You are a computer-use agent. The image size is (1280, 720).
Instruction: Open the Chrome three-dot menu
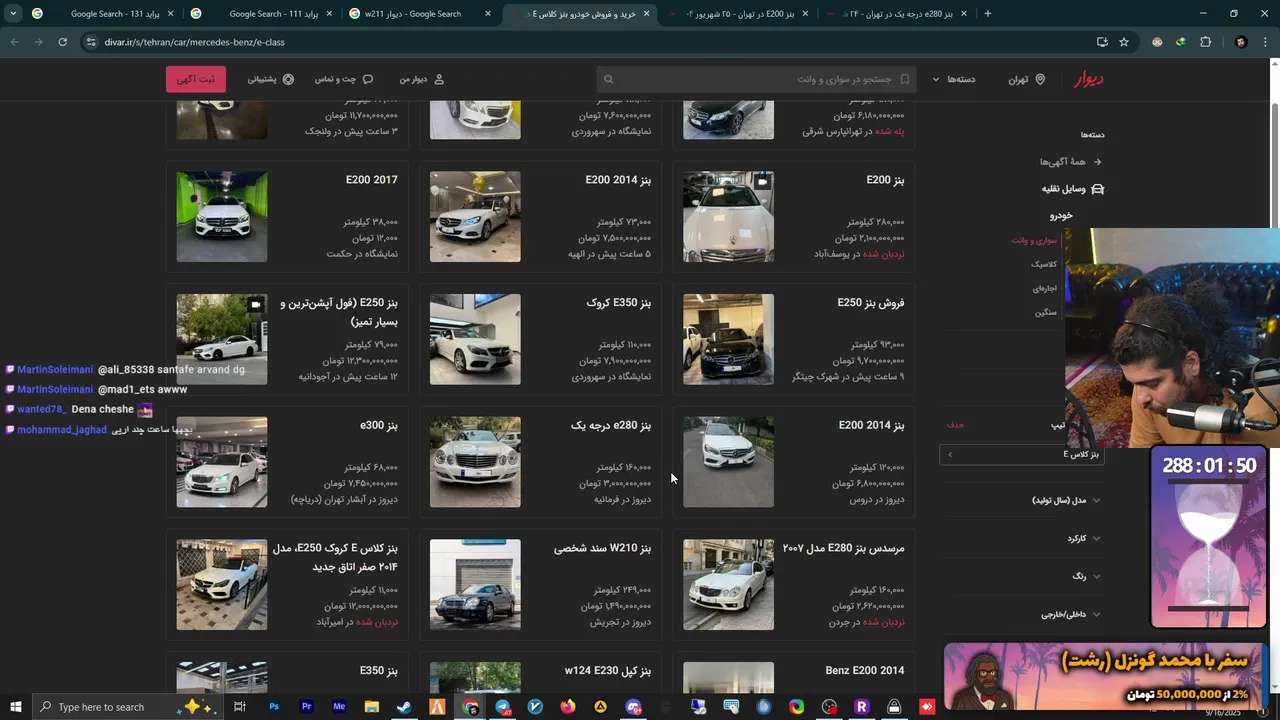[1265, 42]
